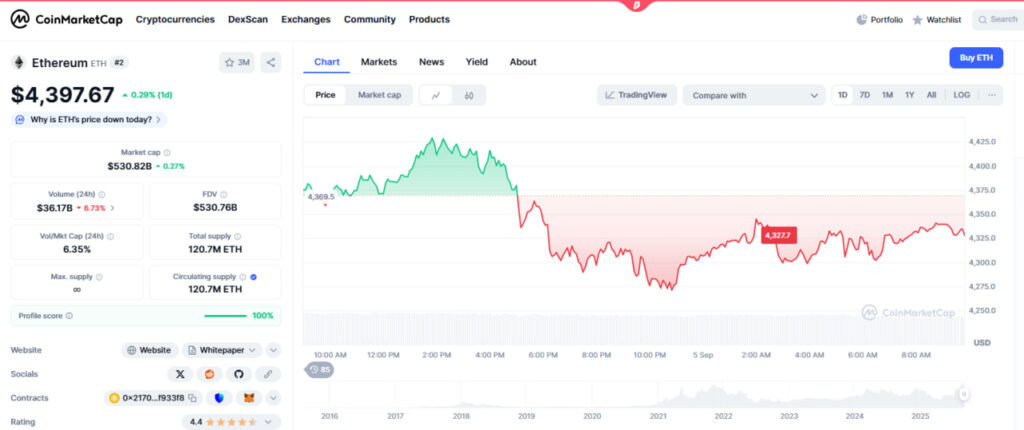Expand Volume (24h) details arrow
The height and width of the screenshot is (430, 1024).
[x=112, y=208]
